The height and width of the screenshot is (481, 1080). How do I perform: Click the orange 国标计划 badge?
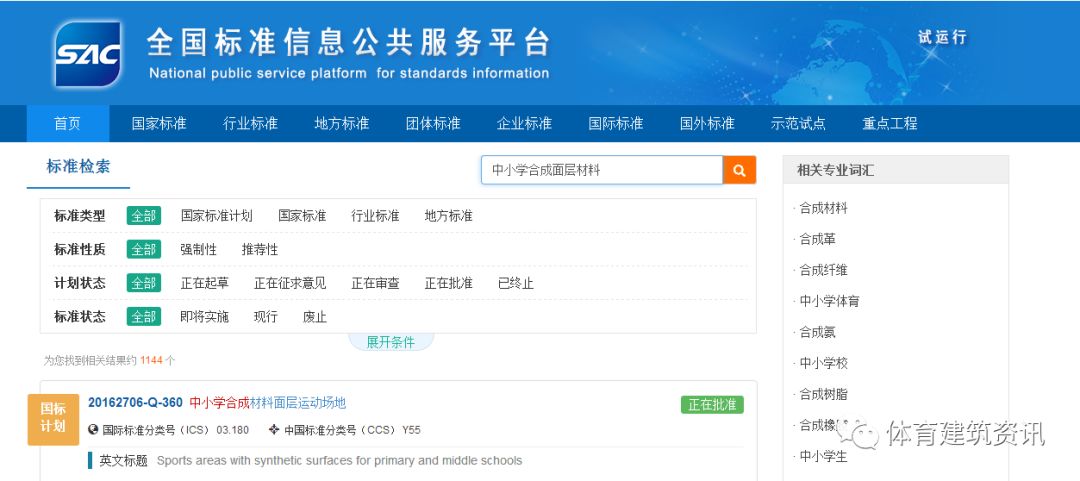[53, 419]
